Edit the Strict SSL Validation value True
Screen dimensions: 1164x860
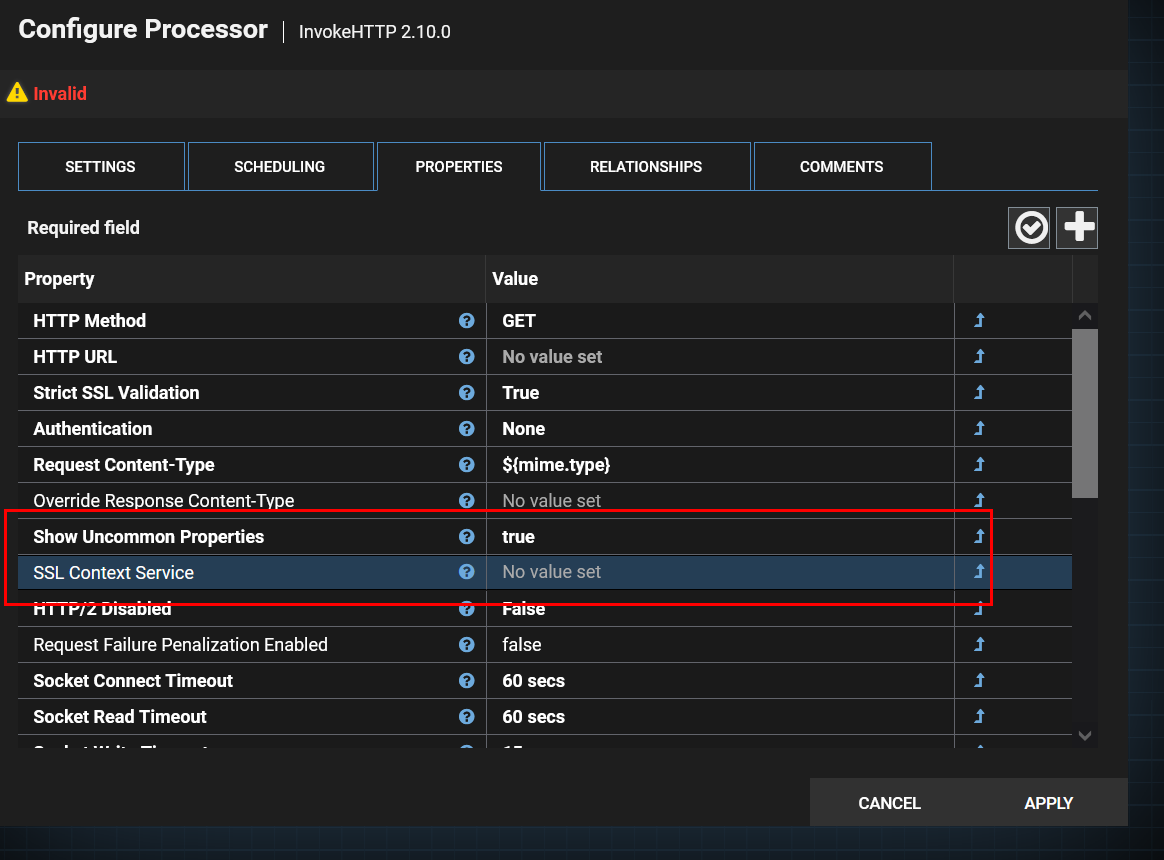coord(720,393)
